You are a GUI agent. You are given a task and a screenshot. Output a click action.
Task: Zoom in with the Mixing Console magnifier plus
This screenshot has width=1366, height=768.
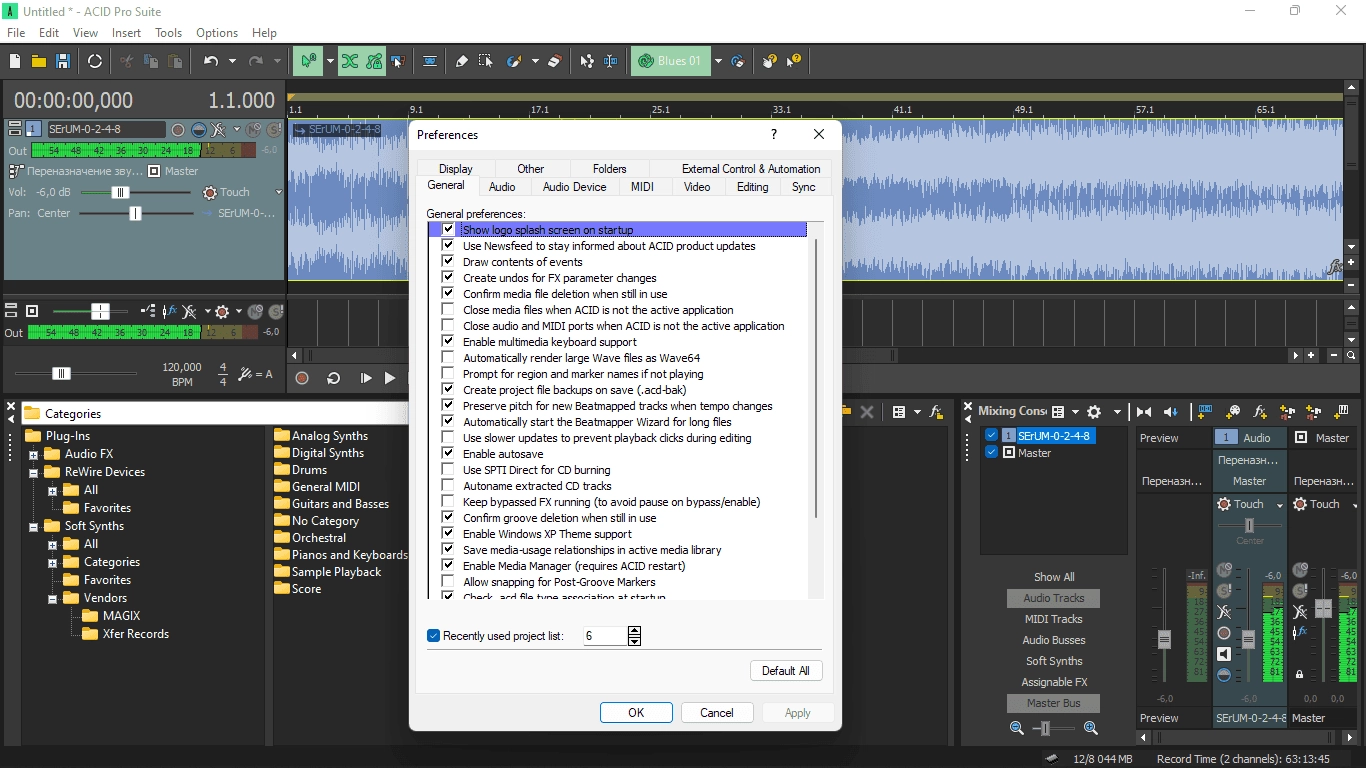click(x=1090, y=729)
